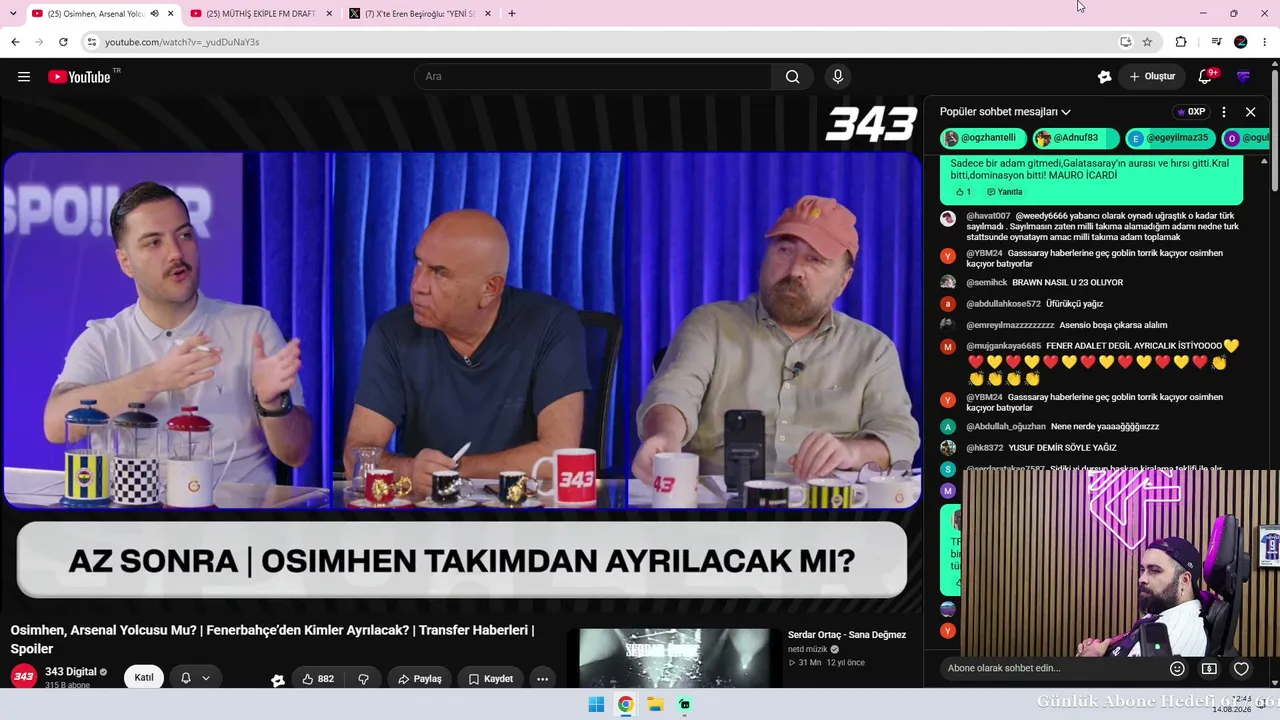Image resolution: width=1280 pixels, height=720 pixels.
Task: Reload the page in the browser
Action: 63,42
